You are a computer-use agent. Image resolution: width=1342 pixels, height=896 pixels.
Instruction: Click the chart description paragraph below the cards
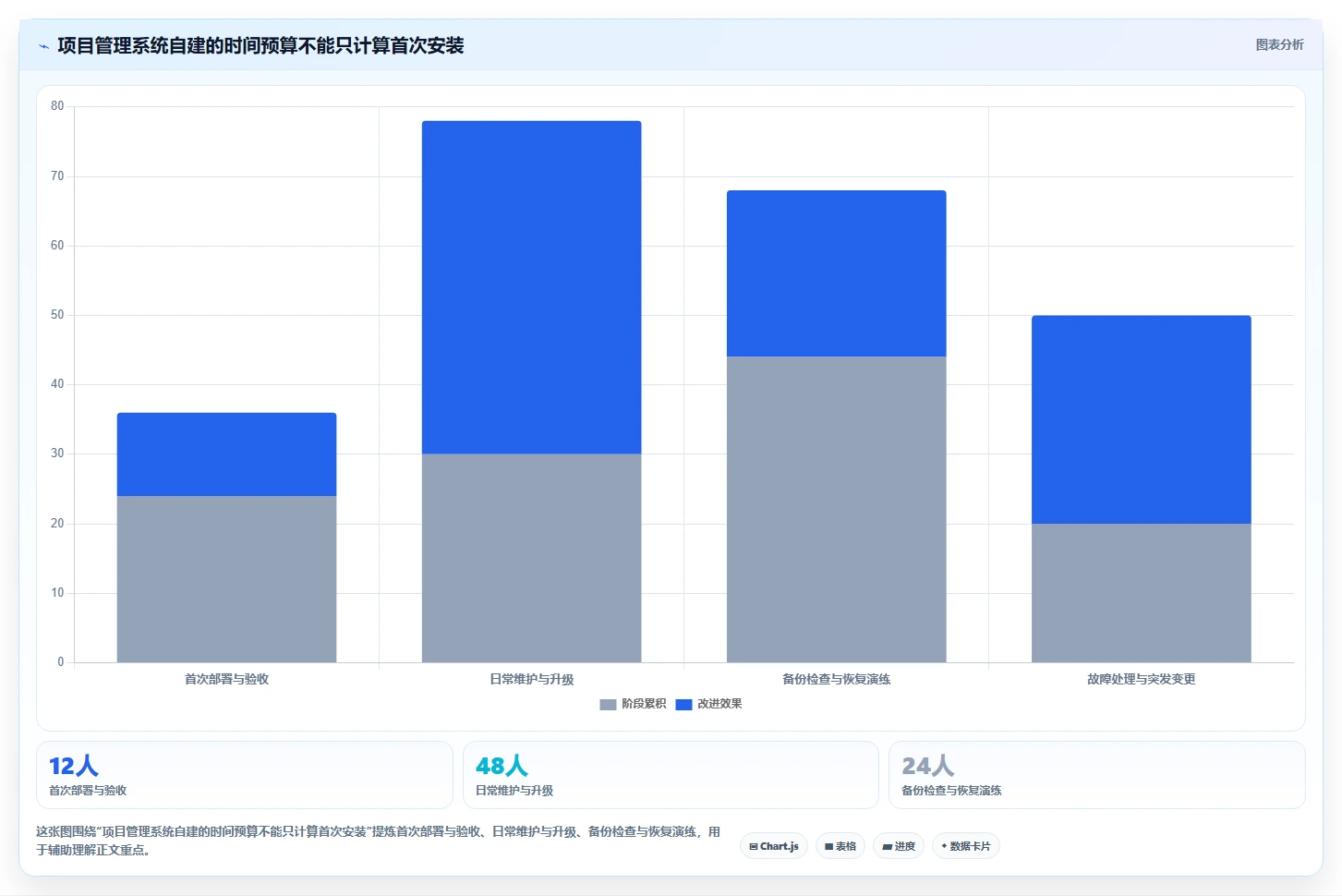point(378,841)
